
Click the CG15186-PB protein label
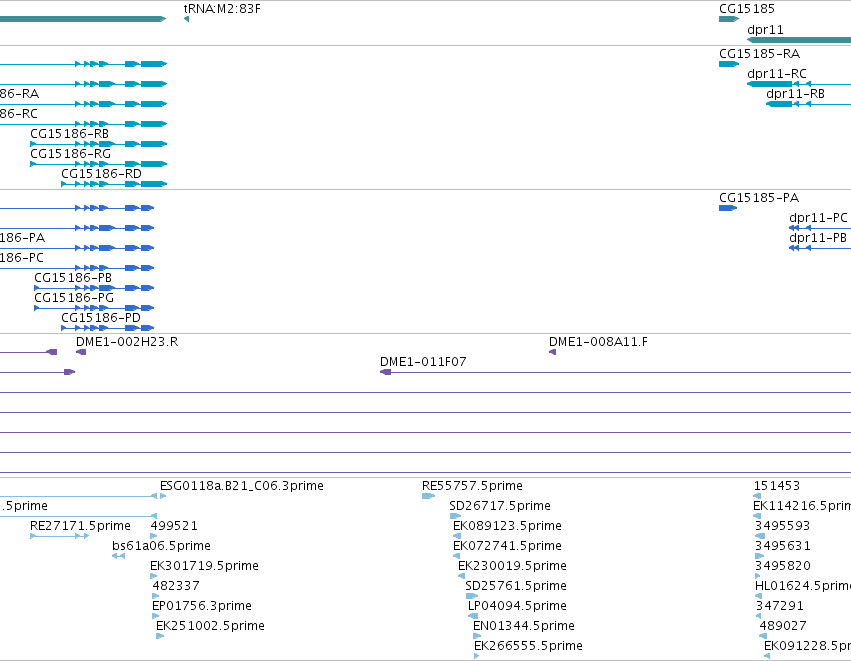point(73,278)
